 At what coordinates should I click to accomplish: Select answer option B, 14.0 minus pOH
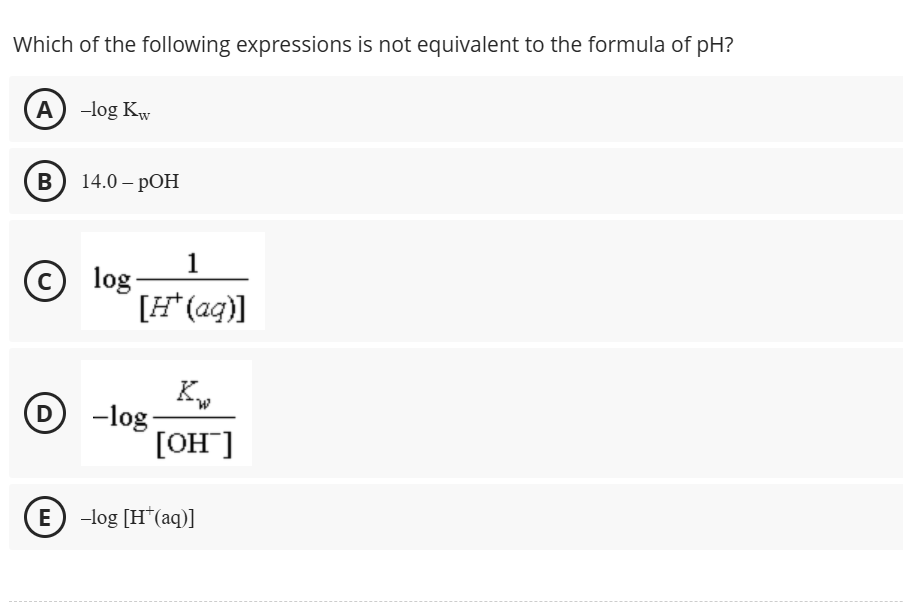tap(132, 181)
